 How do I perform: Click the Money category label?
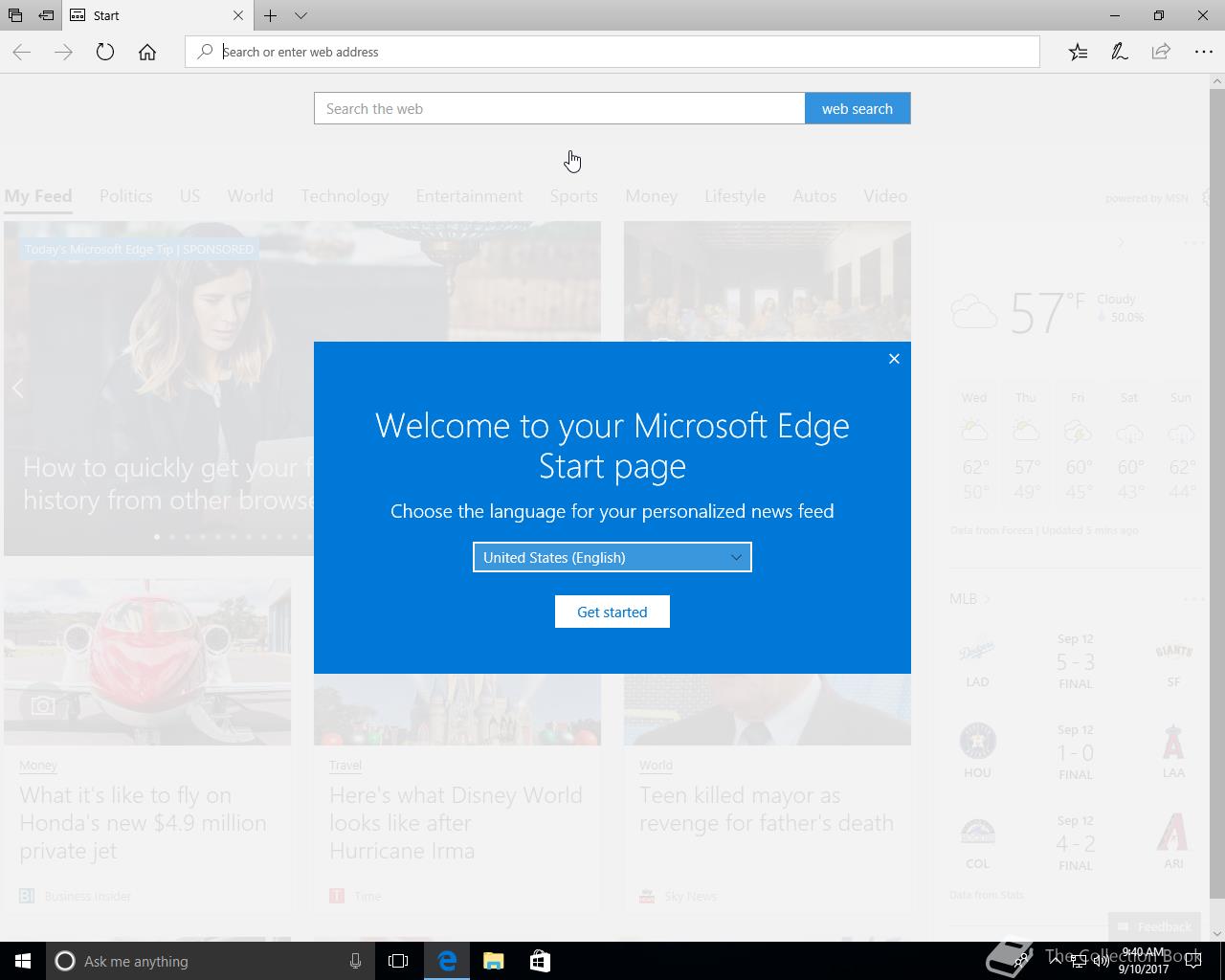(x=38, y=765)
